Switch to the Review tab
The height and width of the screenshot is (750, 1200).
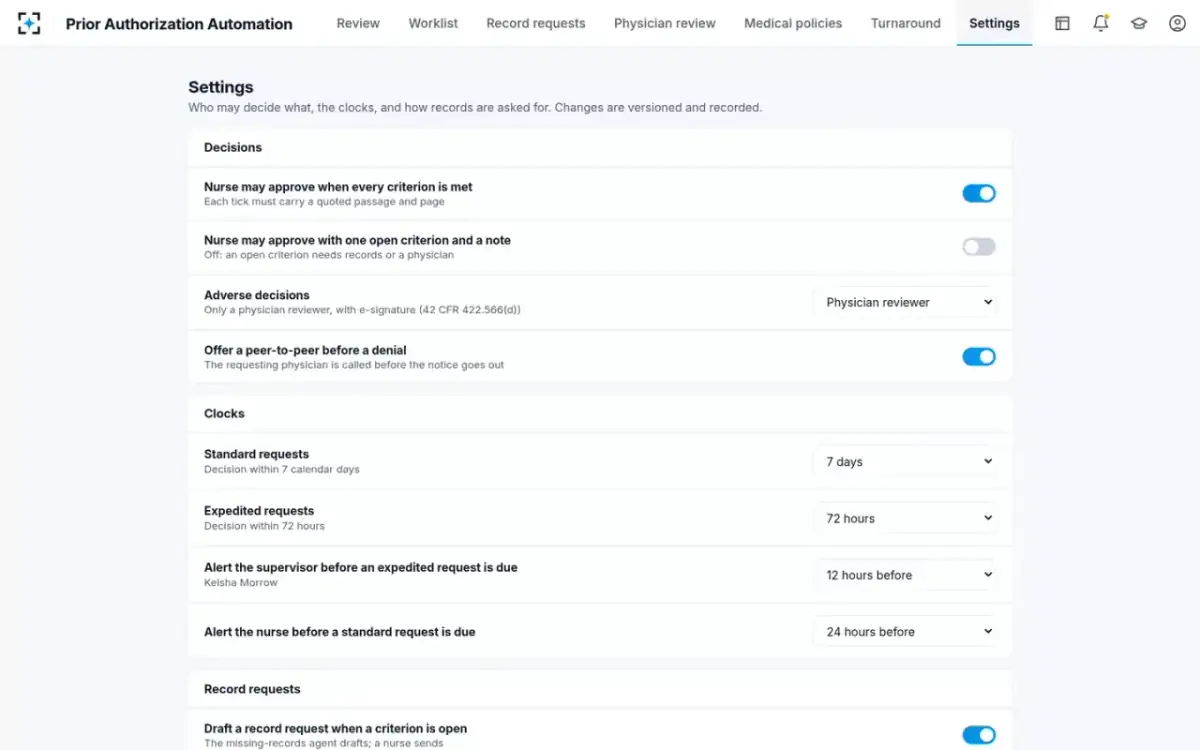point(358,23)
